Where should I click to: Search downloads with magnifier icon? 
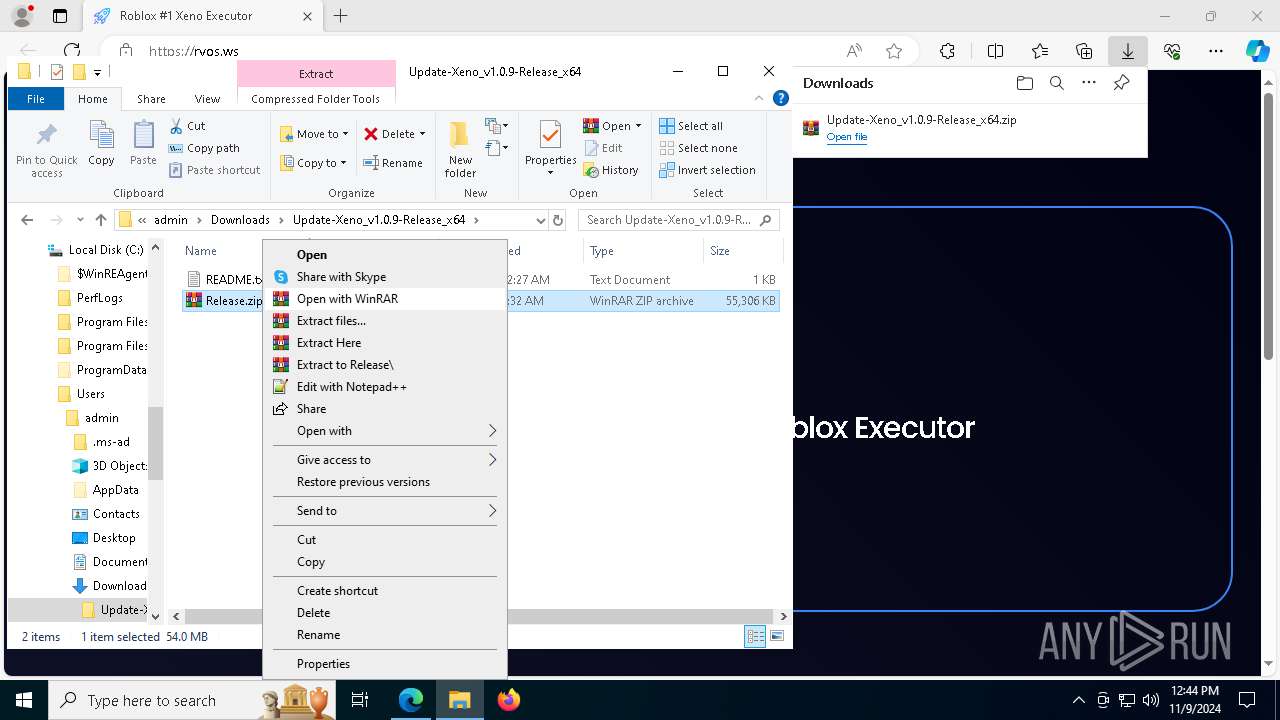1056,83
